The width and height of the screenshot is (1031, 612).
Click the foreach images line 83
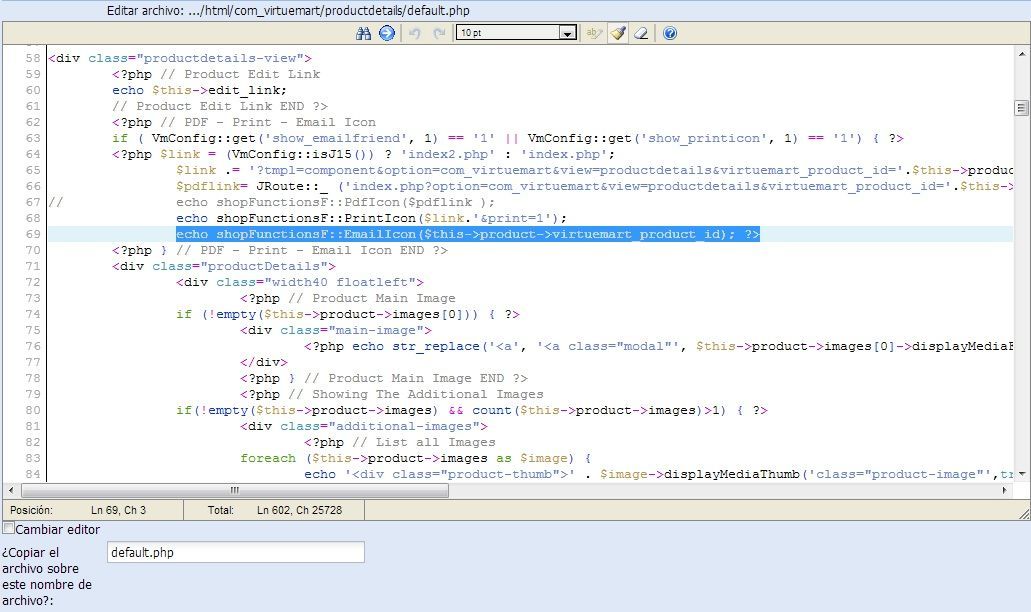point(416,458)
